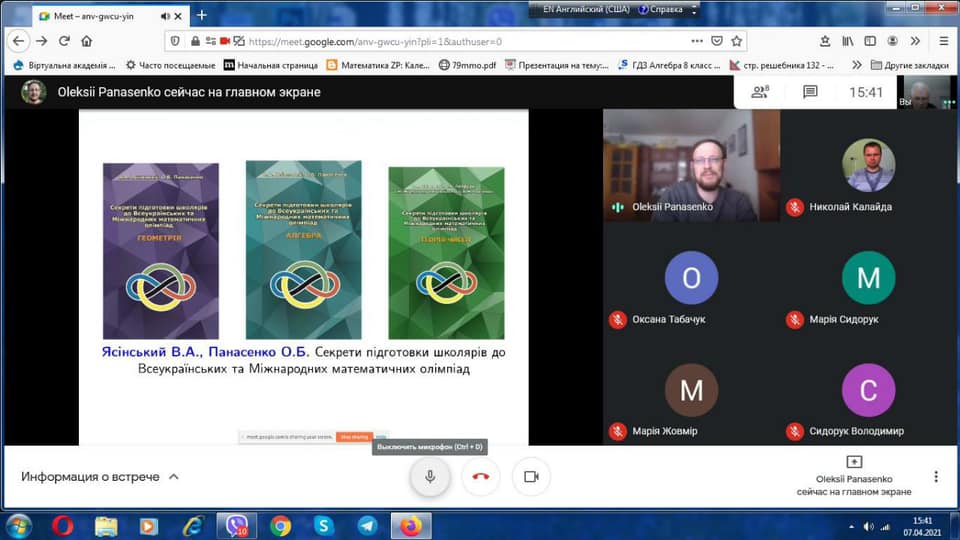Viewport: 960px width, 540px height.
Task: Open a new browser tab
Action: click(201, 15)
